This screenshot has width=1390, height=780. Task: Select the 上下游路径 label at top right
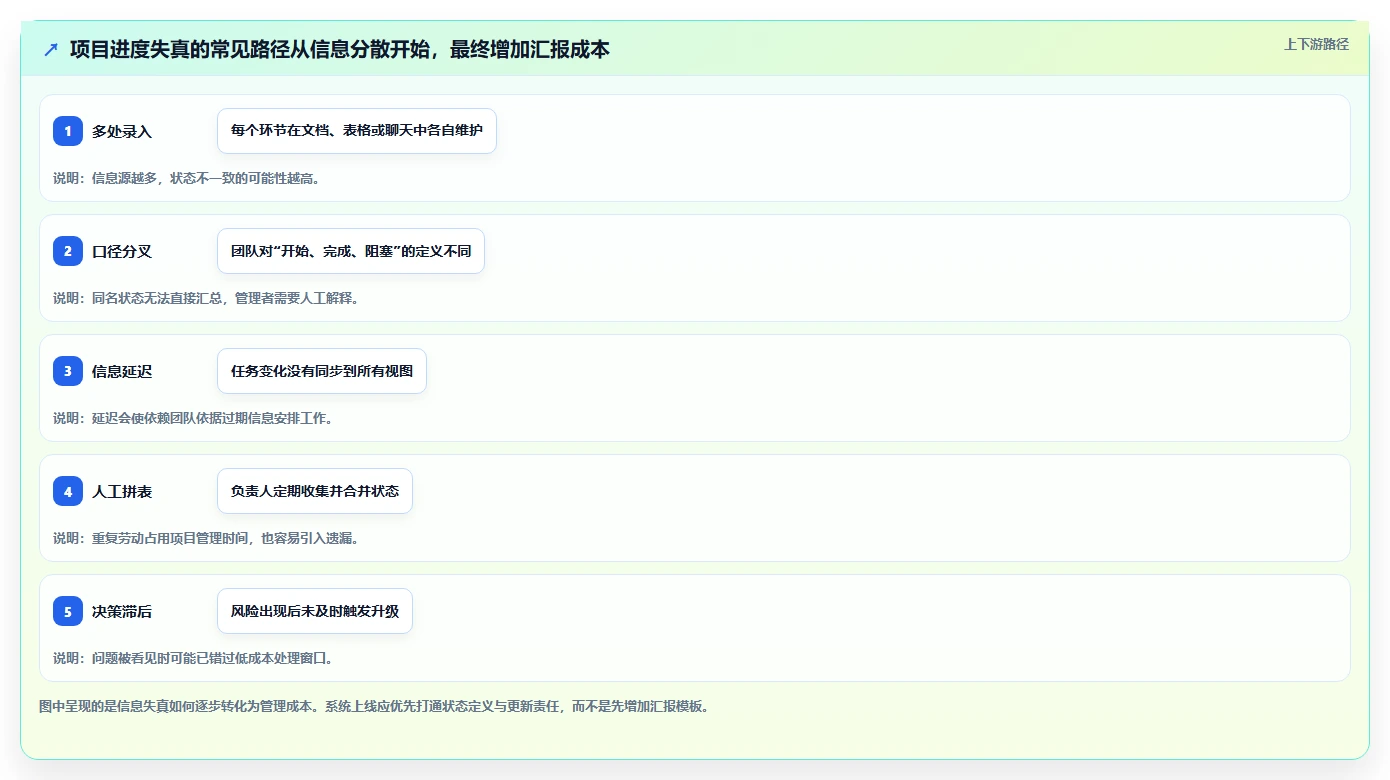pyautogui.click(x=1316, y=44)
